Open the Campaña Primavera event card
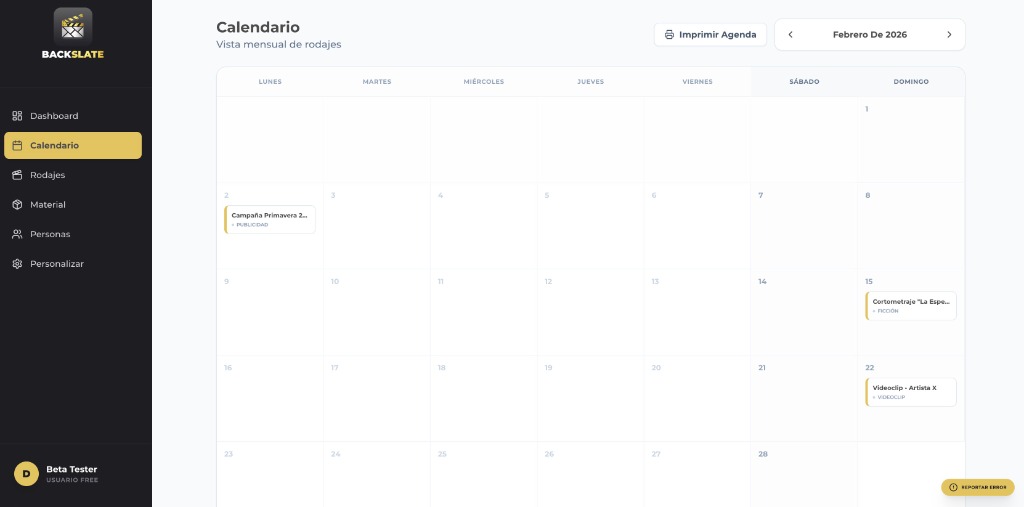Image resolution: width=1024 pixels, height=507 pixels. click(x=270, y=220)
